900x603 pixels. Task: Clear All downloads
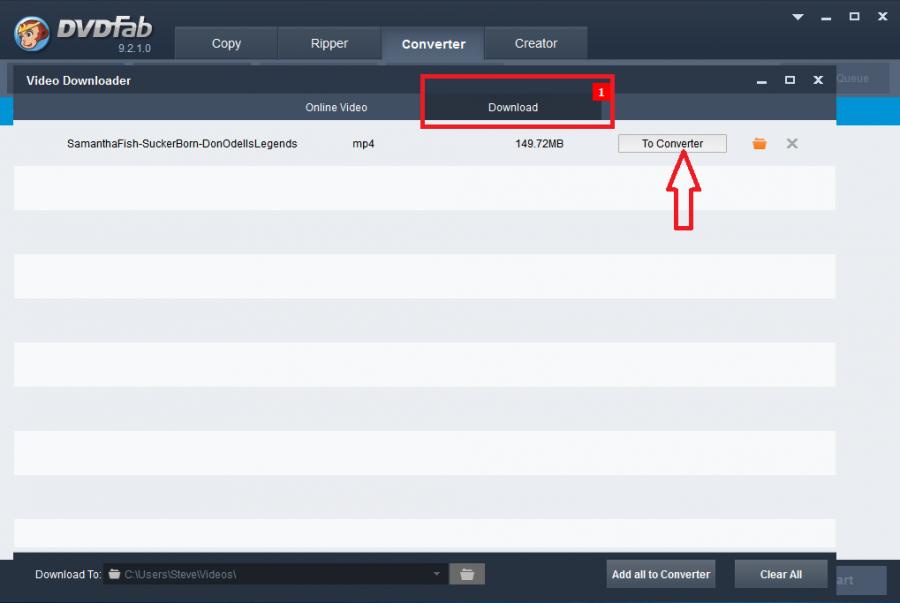click(x=781, y=574)
